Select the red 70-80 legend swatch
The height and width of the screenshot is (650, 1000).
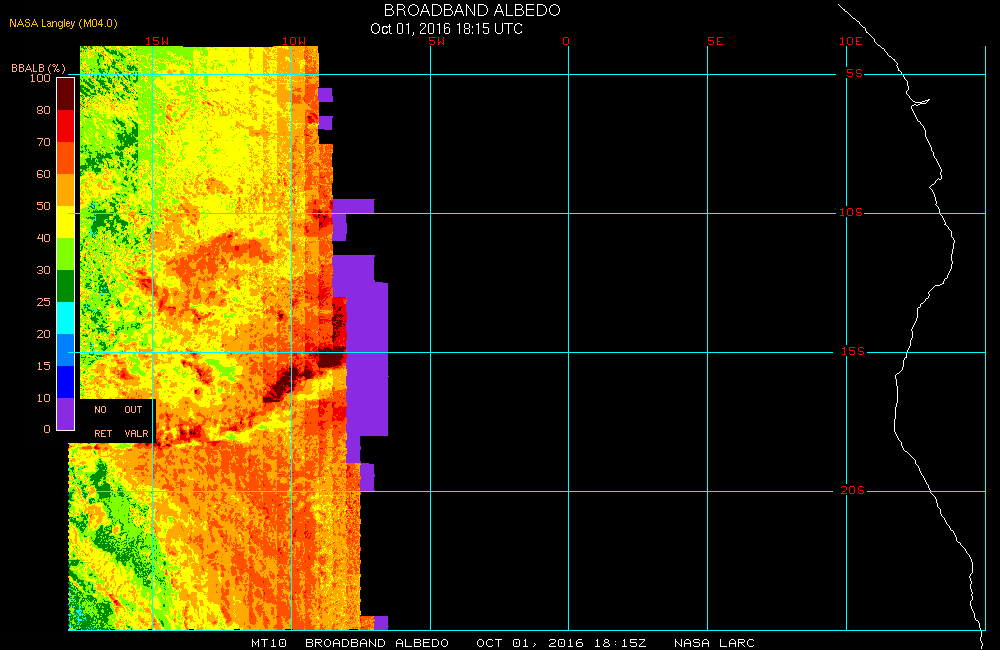(x=66, y=126)
